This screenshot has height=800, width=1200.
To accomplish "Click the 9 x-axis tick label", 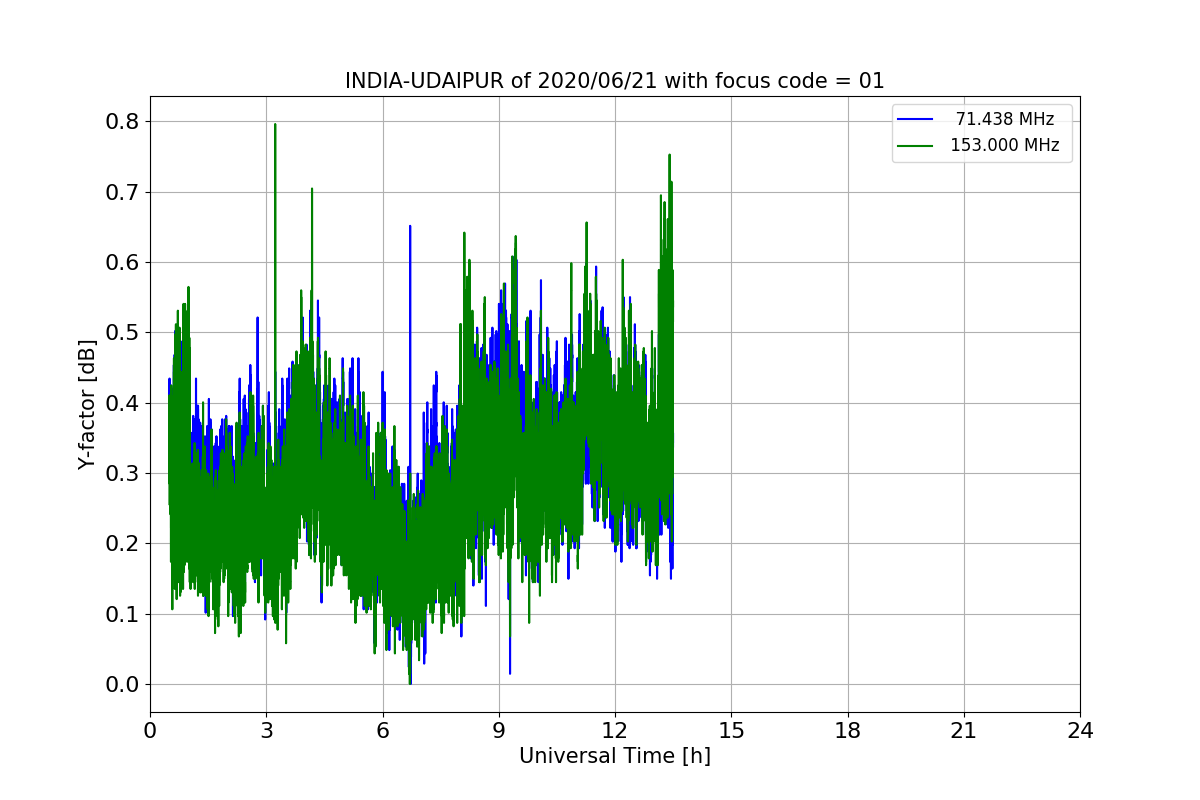I will (x=499, y=731).
